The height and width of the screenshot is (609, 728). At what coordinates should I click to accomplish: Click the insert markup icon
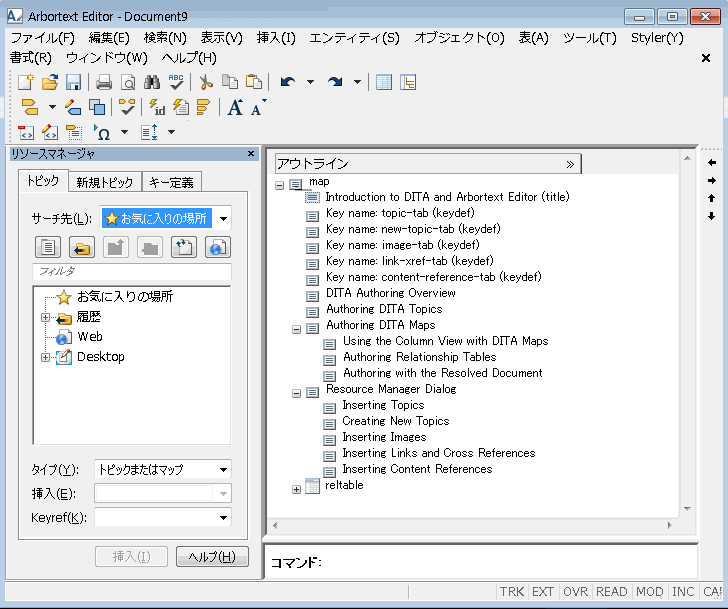(30, 107)
